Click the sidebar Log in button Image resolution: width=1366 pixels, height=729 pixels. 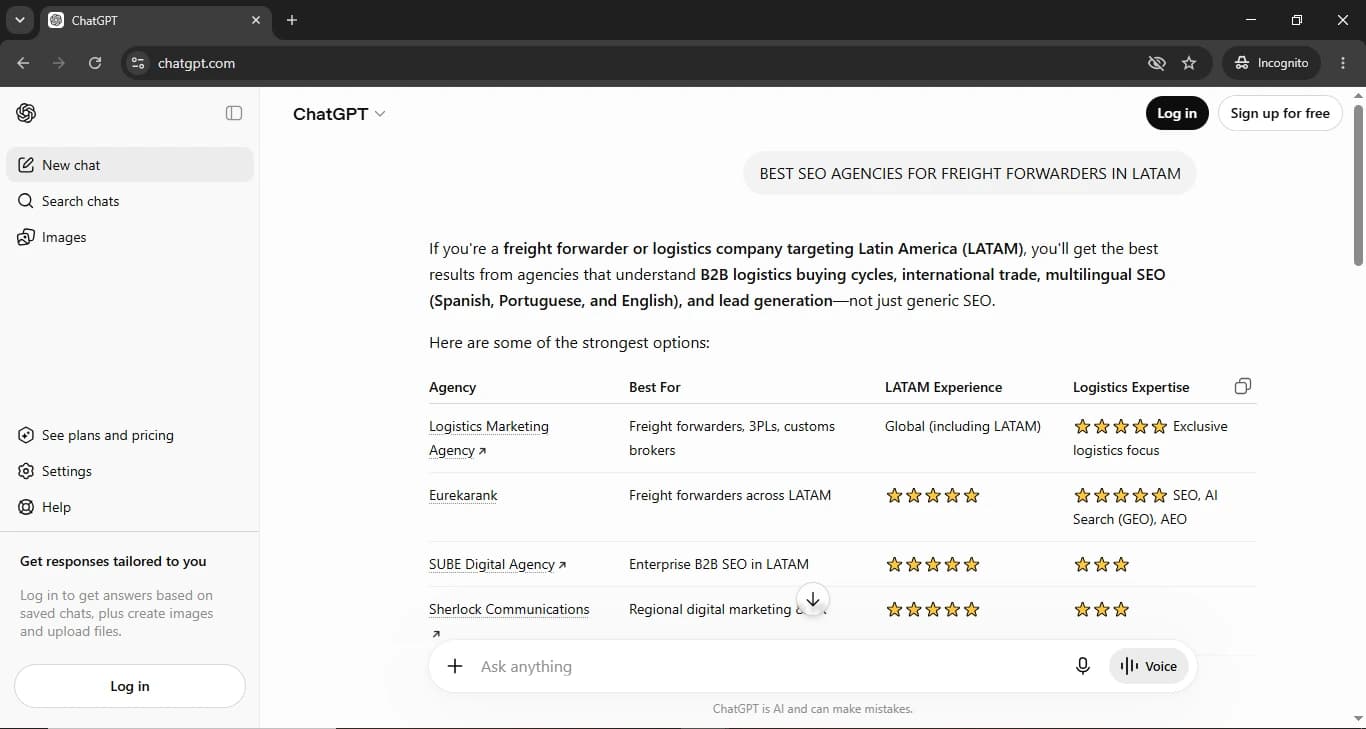130,686
